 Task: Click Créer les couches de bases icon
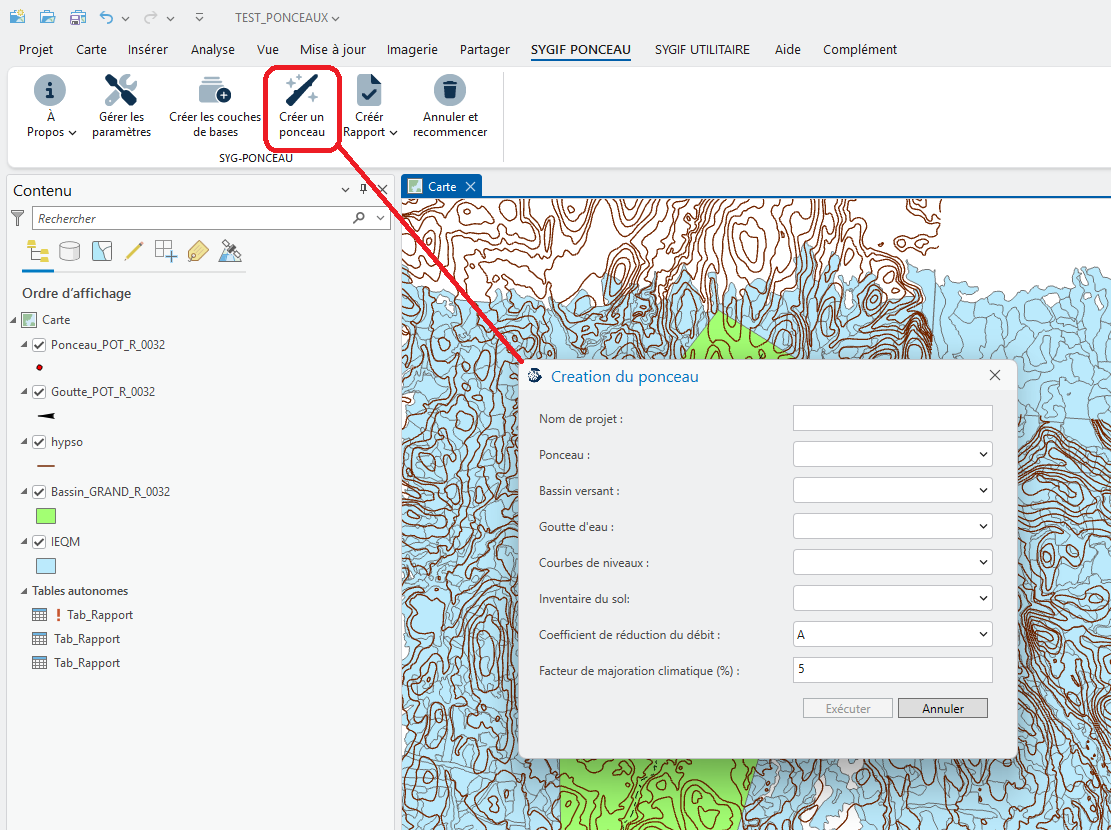pyautogui.click(x=214, y=91)
